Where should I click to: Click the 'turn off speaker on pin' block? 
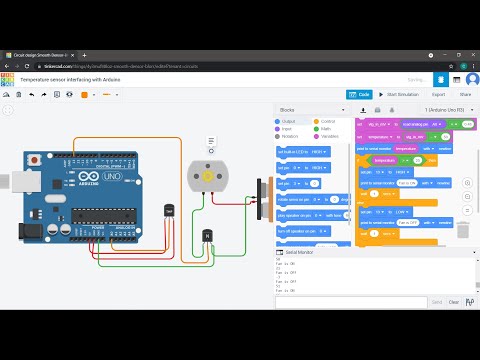[303, 231]
